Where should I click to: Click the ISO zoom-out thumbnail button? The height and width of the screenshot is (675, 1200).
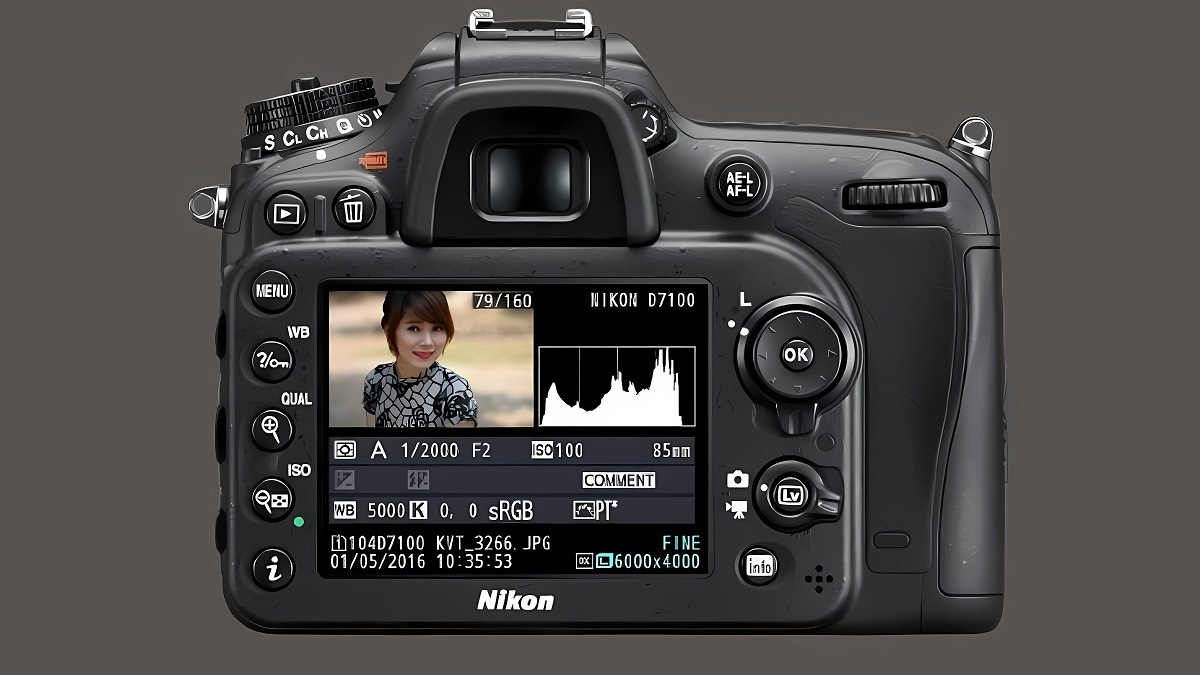point(272,498)
